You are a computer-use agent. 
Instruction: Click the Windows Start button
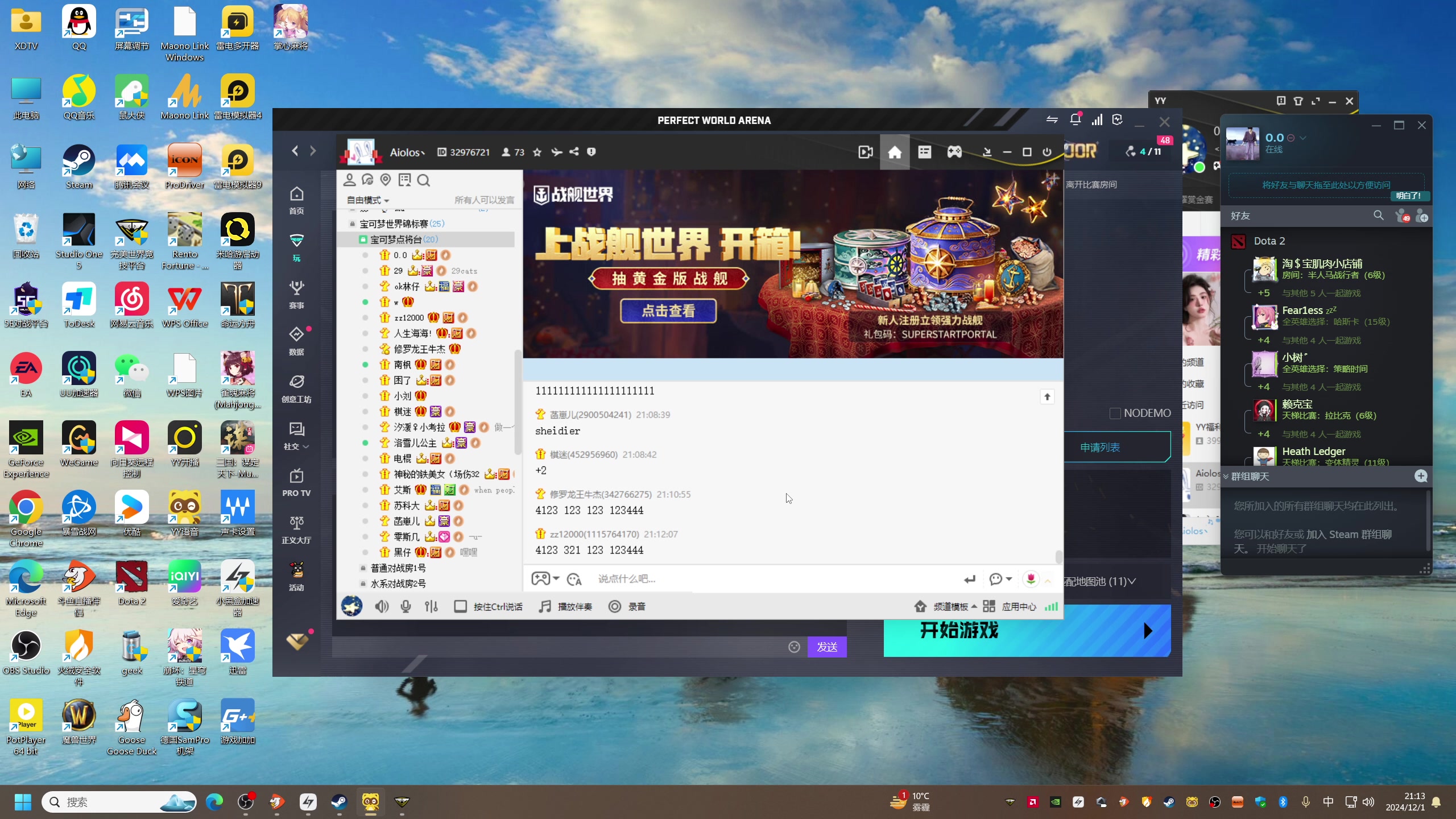(x=23, y=802)
